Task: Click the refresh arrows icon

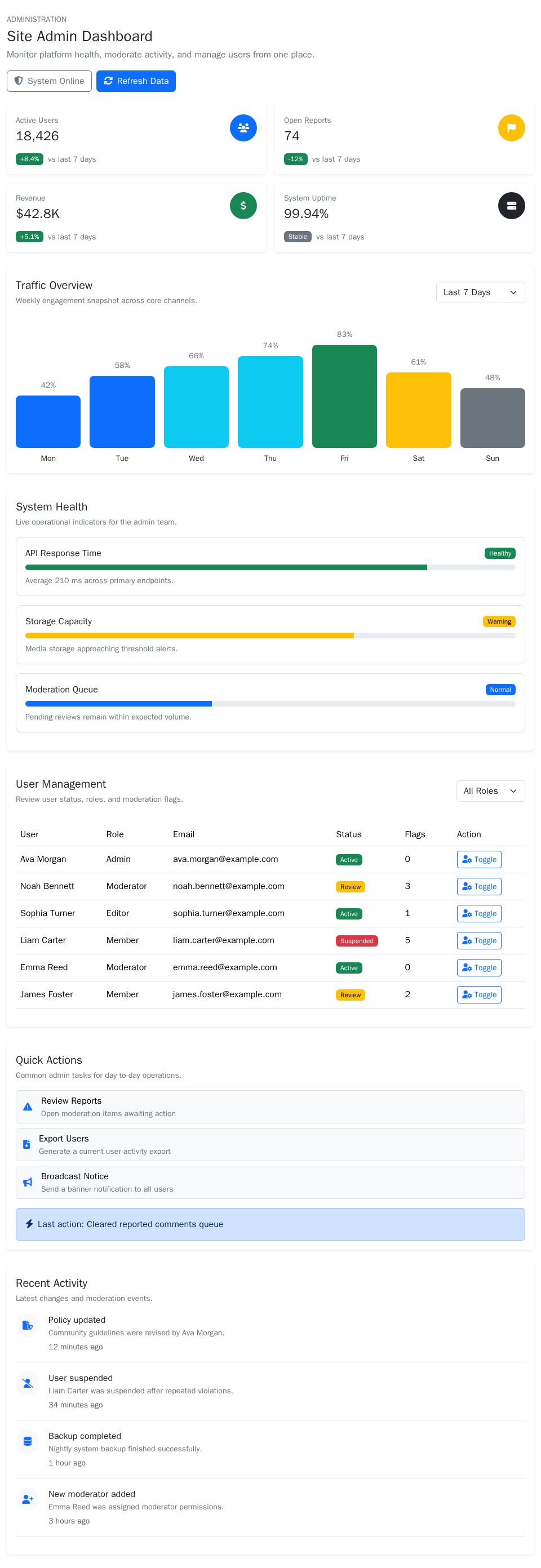Action: [x=108, y=81]
